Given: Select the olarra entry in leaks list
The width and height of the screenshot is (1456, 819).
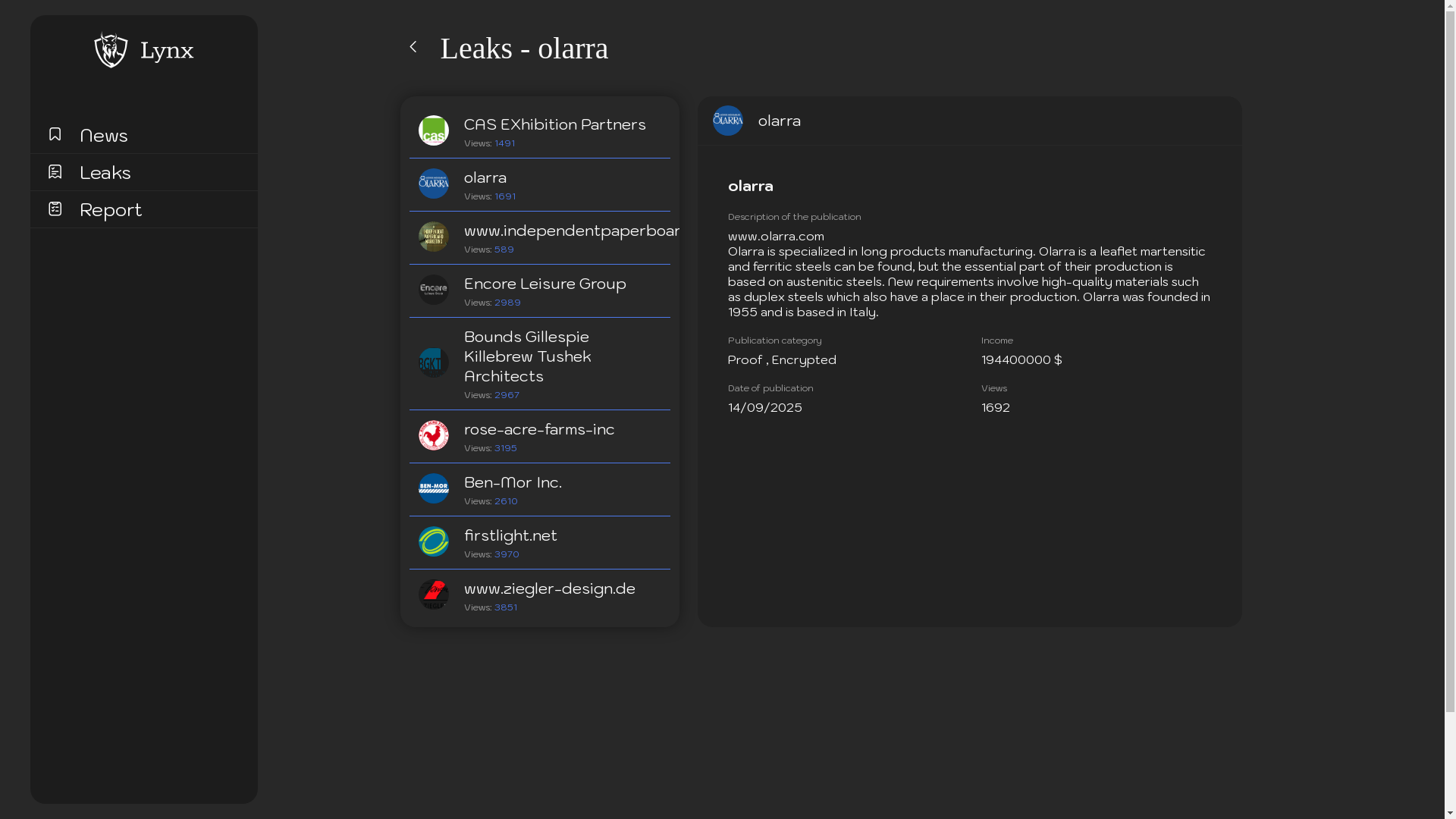Looking at the screenshot, I should tap(485, 177).
